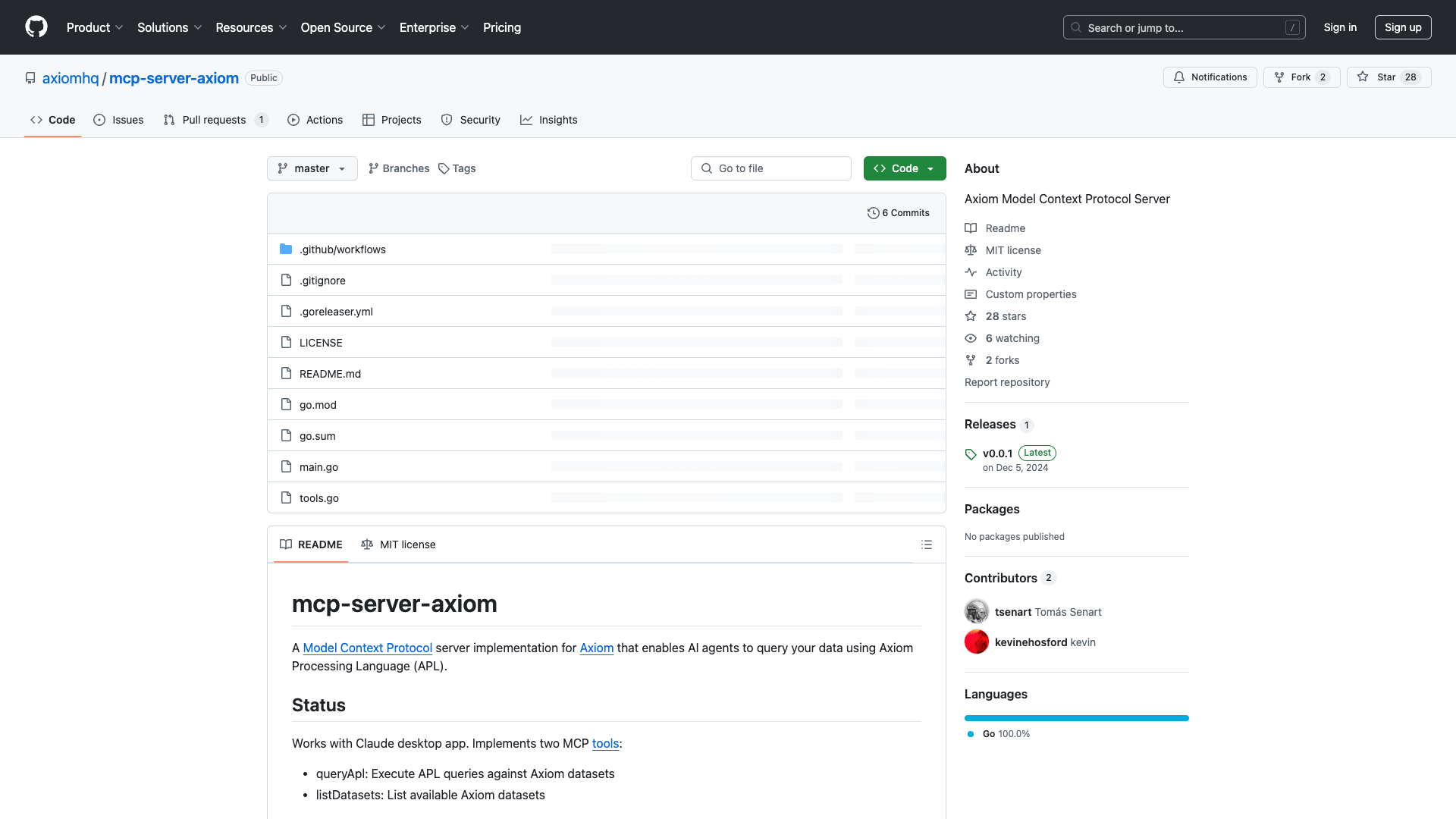The height and width of the screenshot is (819, 1456).
Task: Open the Insights tab
Action: [x=549, y=119]
